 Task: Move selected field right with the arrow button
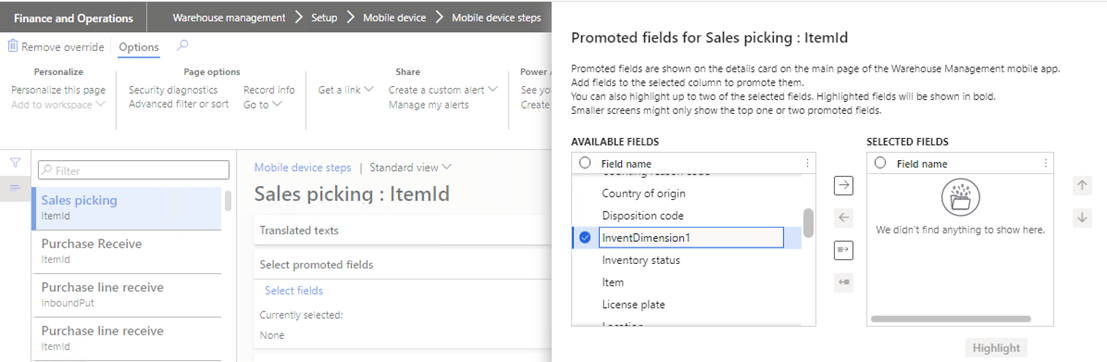[x=844, y=186]
